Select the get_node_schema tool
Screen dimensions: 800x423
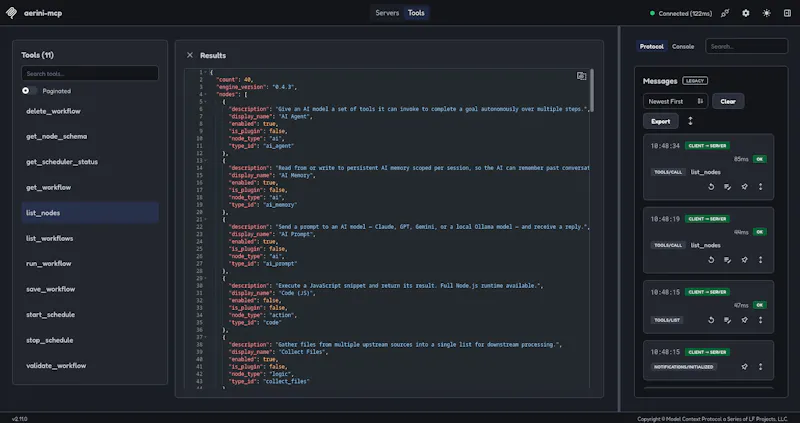click(90, 136)
